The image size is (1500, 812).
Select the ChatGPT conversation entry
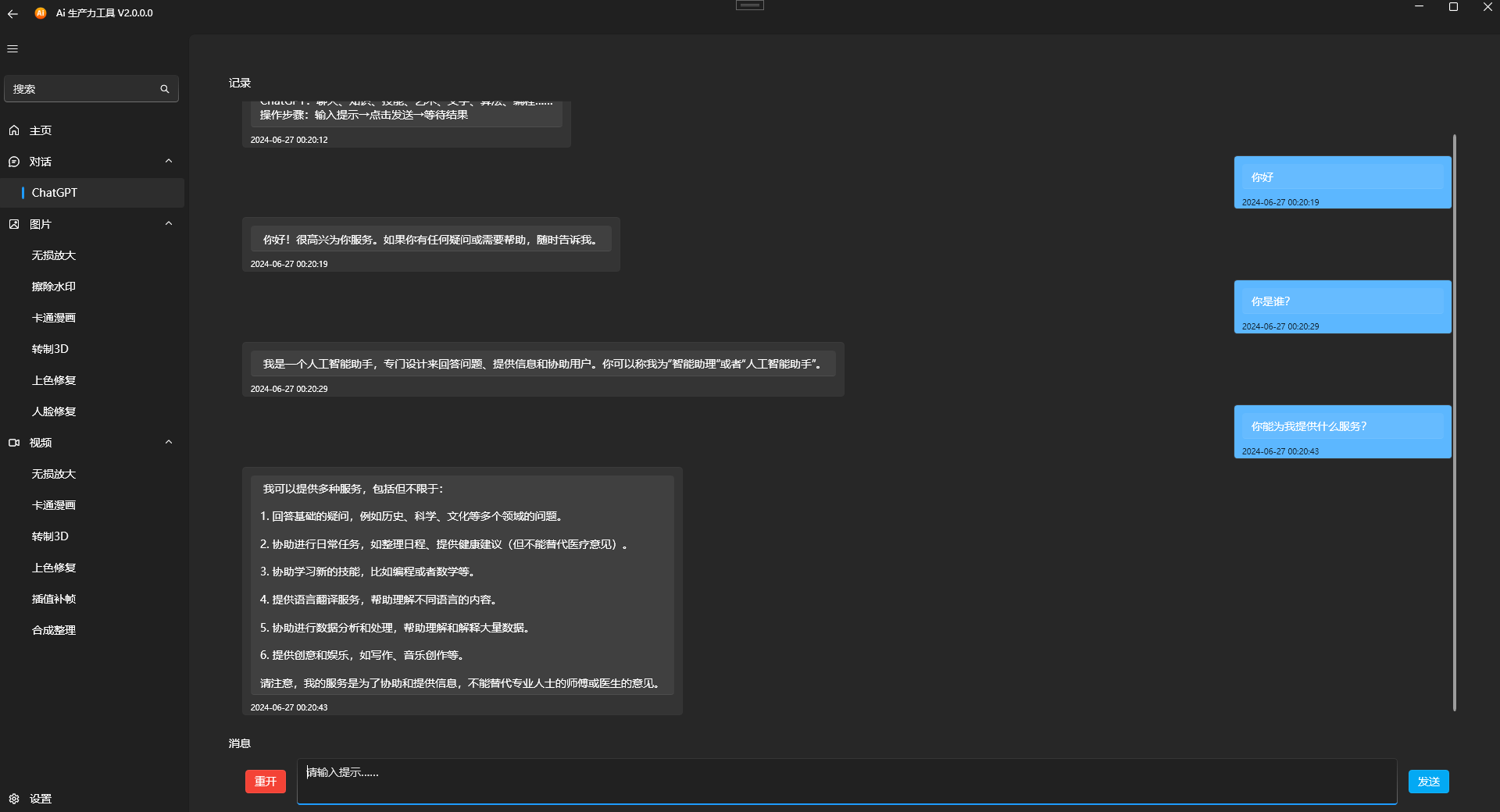[54, 192]
